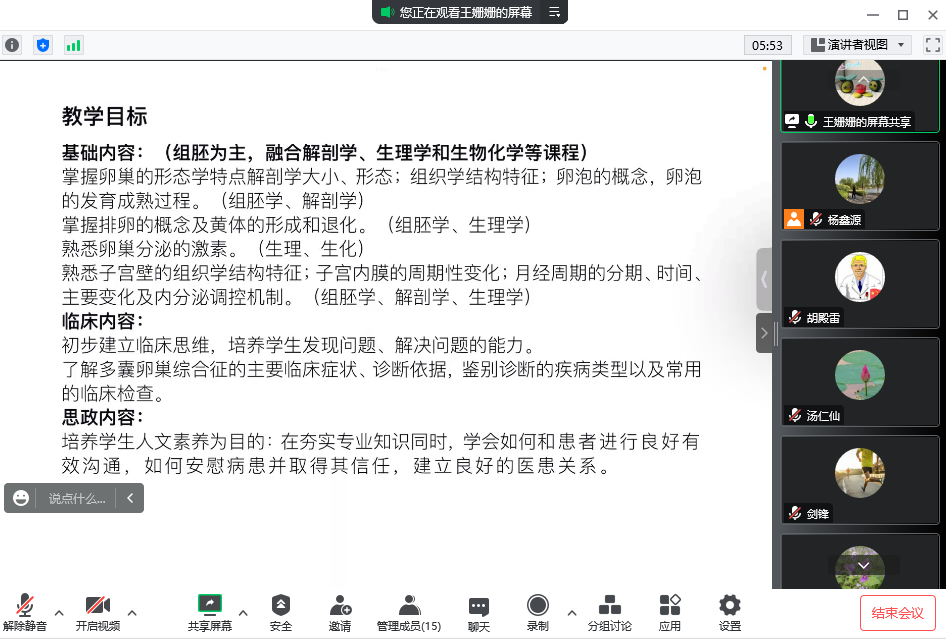Image resolution: width=946 pixels, height=639 pixels.
Task: Click muted mic icon beside 剑锋
Action: 795,513
